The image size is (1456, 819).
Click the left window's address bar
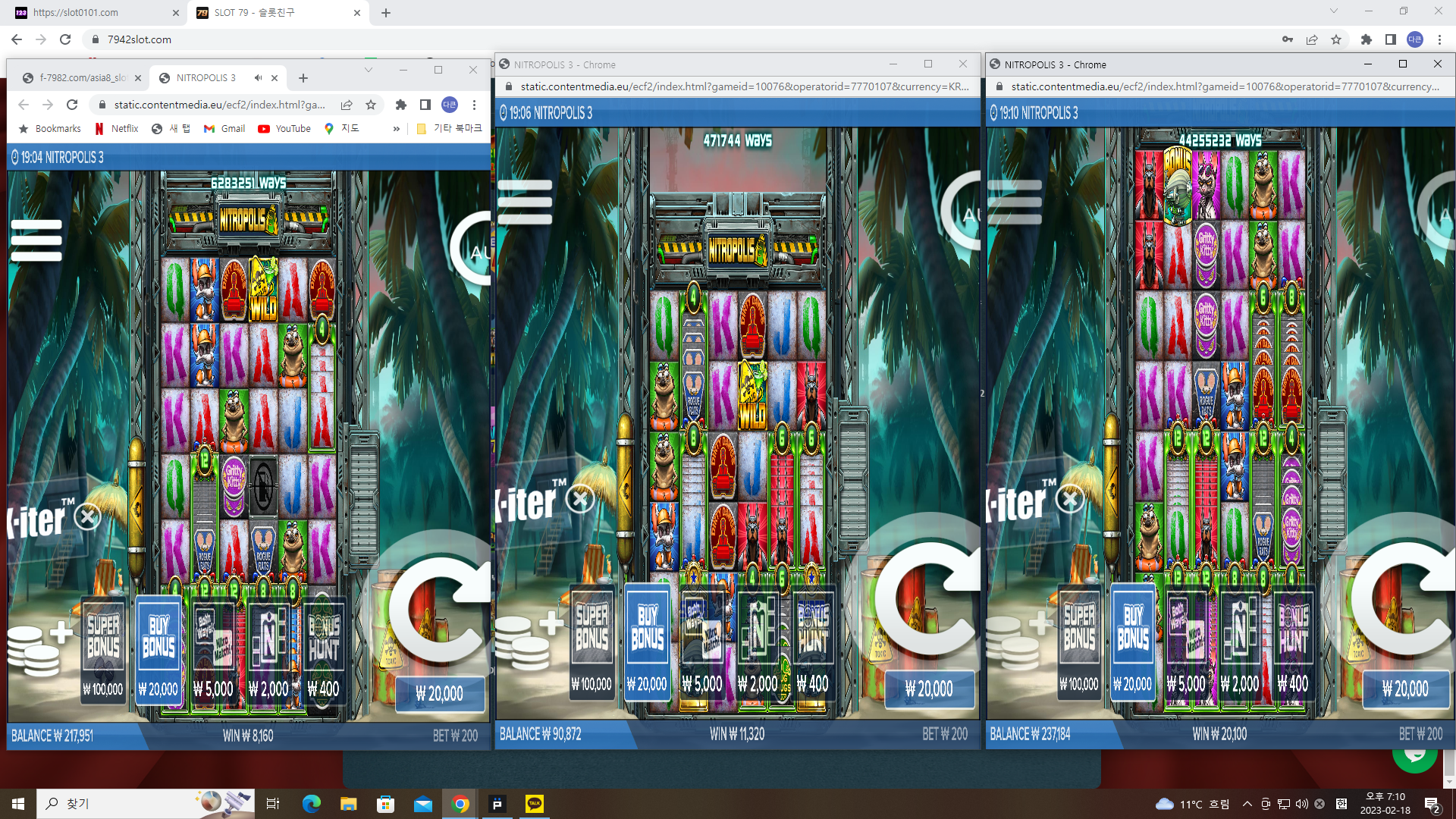tap(220, 105)
